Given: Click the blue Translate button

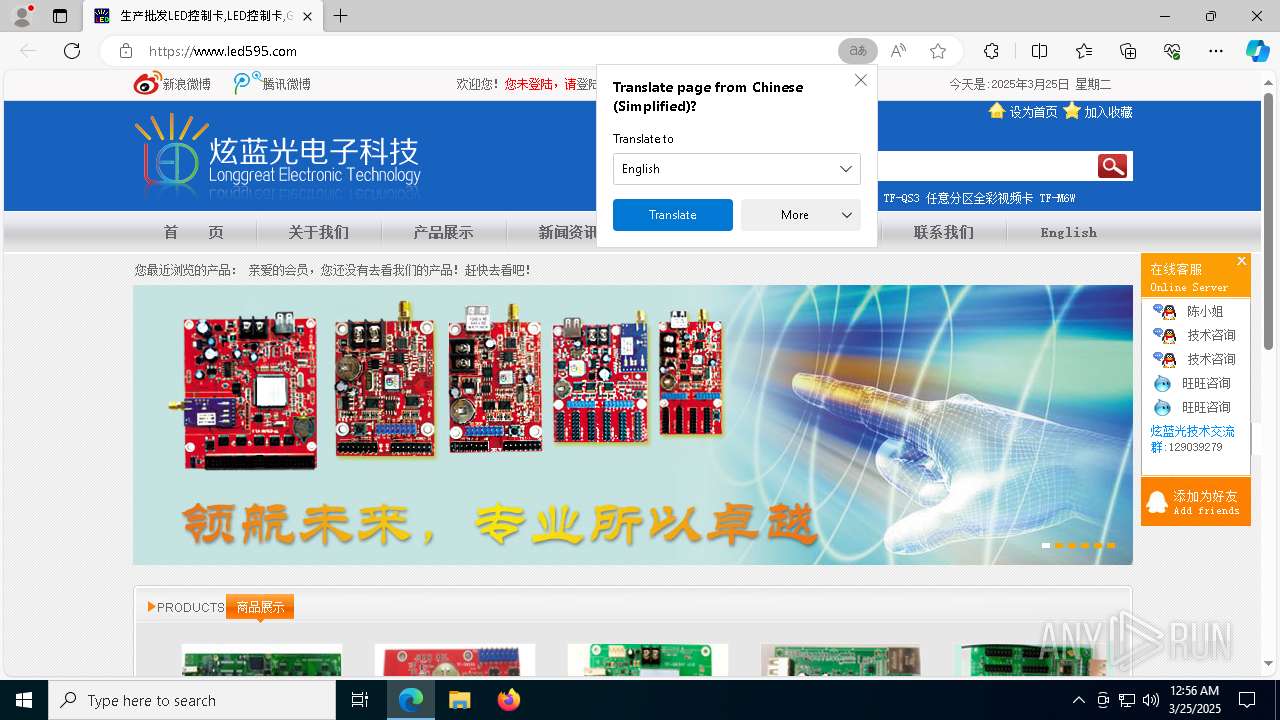Looking at the screenshot, I should point(673,215).
